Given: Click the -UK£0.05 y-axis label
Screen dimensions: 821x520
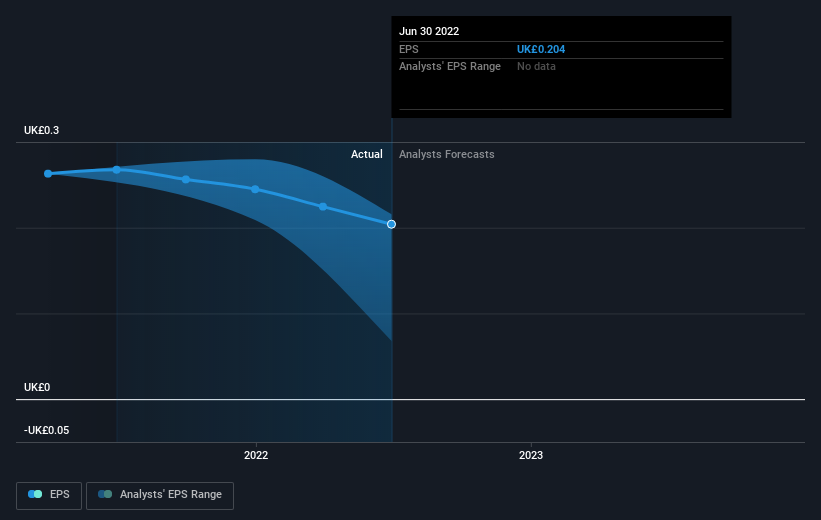Looking at the screenshot, I should tap(47, 430).
